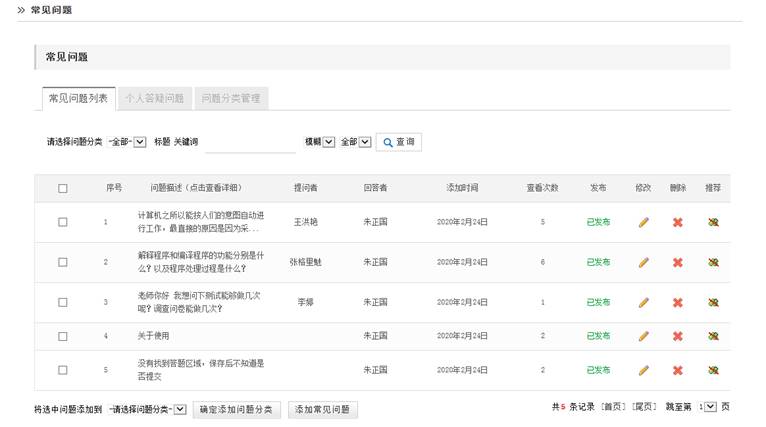766x427 pixels.
Task: Switch to the 个人答疑问题 tab
Action: click(x=154, y=99)
